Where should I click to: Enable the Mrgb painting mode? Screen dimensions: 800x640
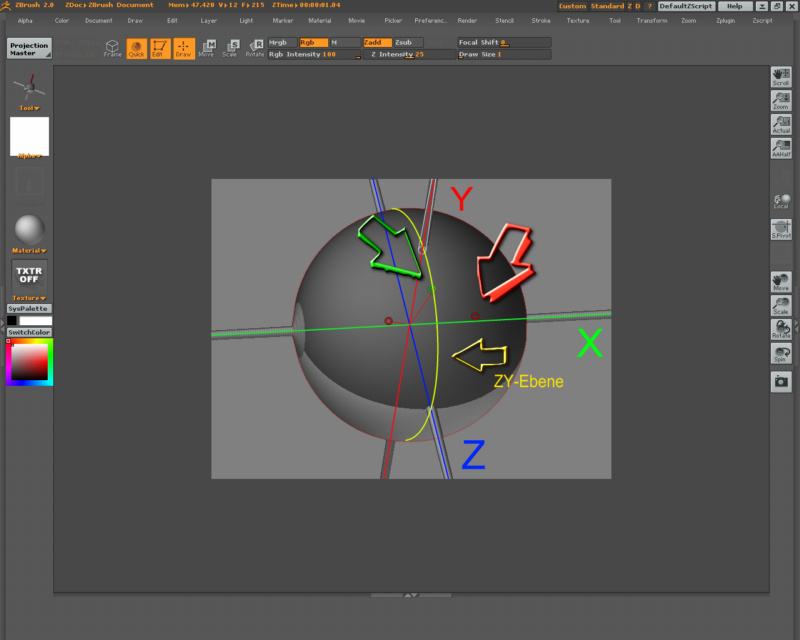point(282,42)
